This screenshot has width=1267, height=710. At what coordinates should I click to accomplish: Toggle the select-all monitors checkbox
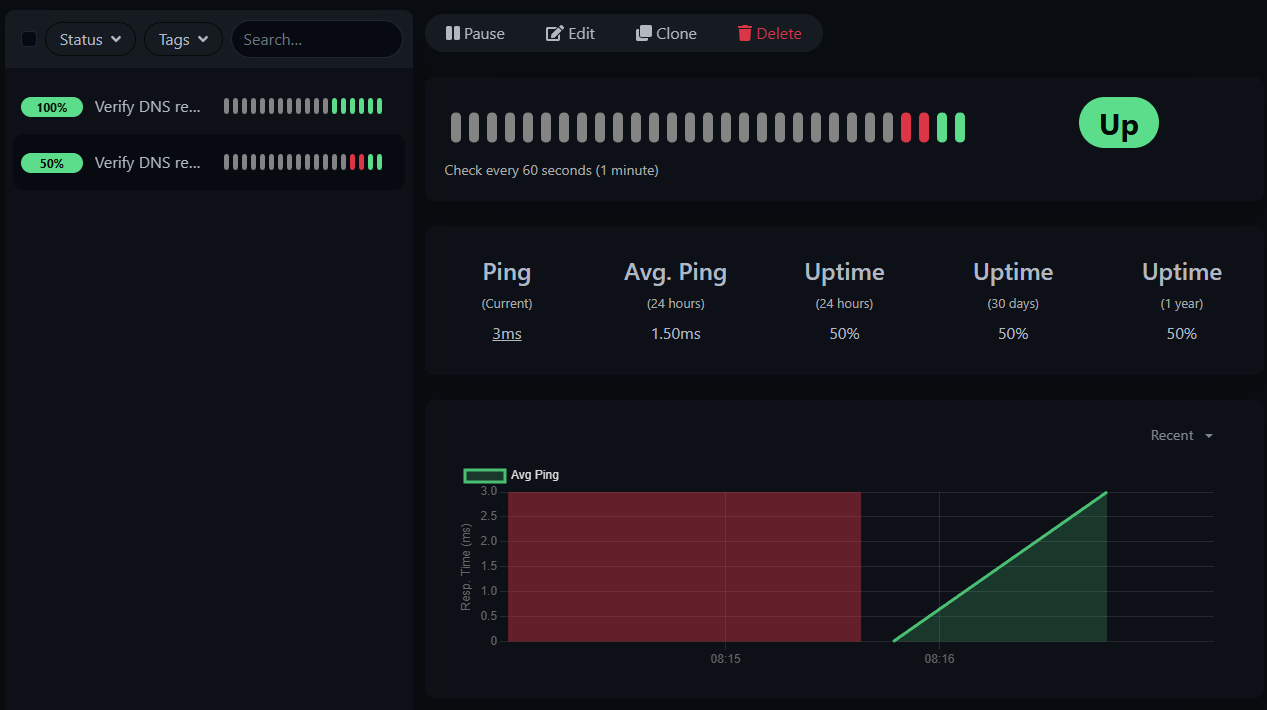(29, 39)
